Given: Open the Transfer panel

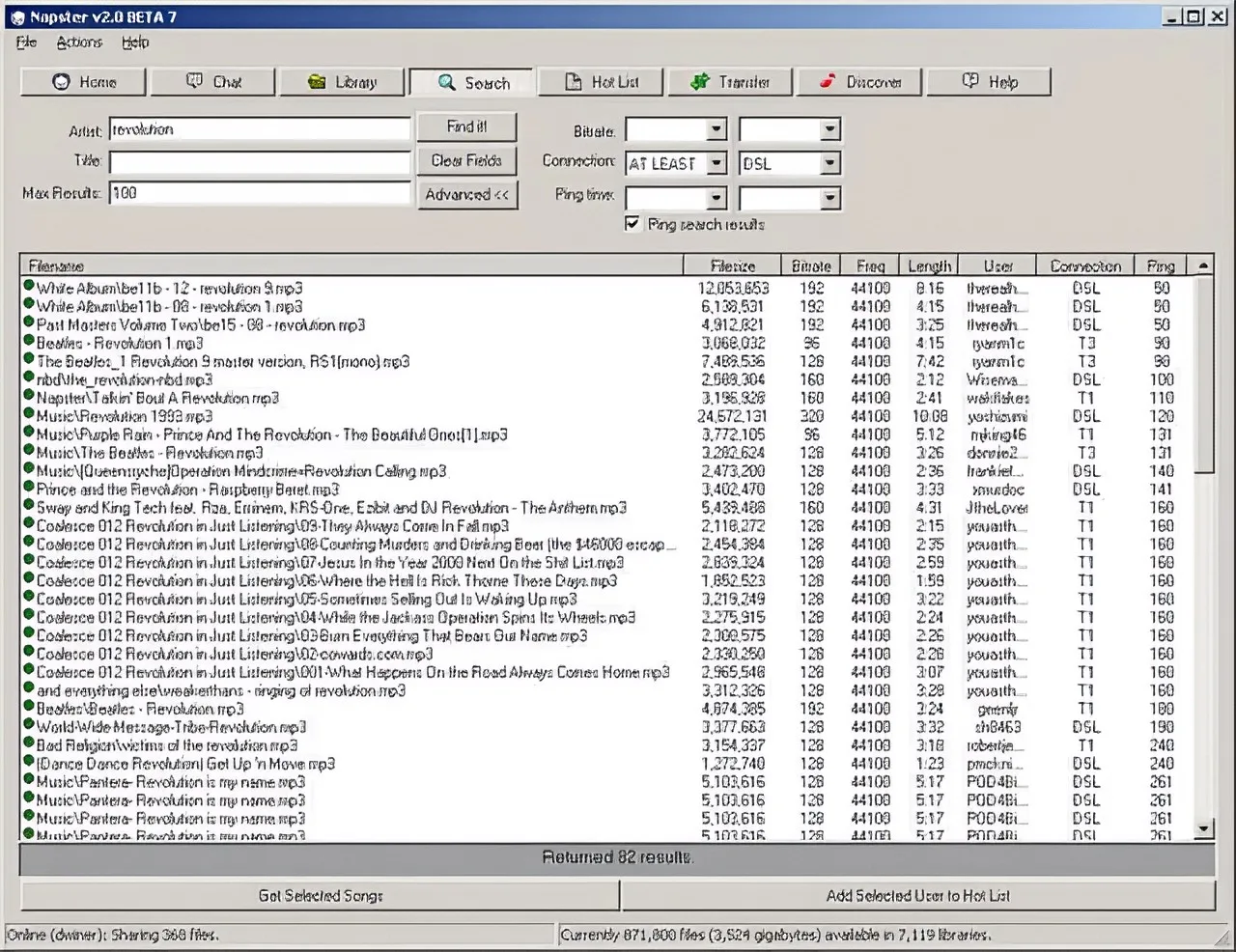Looking at the screenshot, I should (x=729, y=82).
